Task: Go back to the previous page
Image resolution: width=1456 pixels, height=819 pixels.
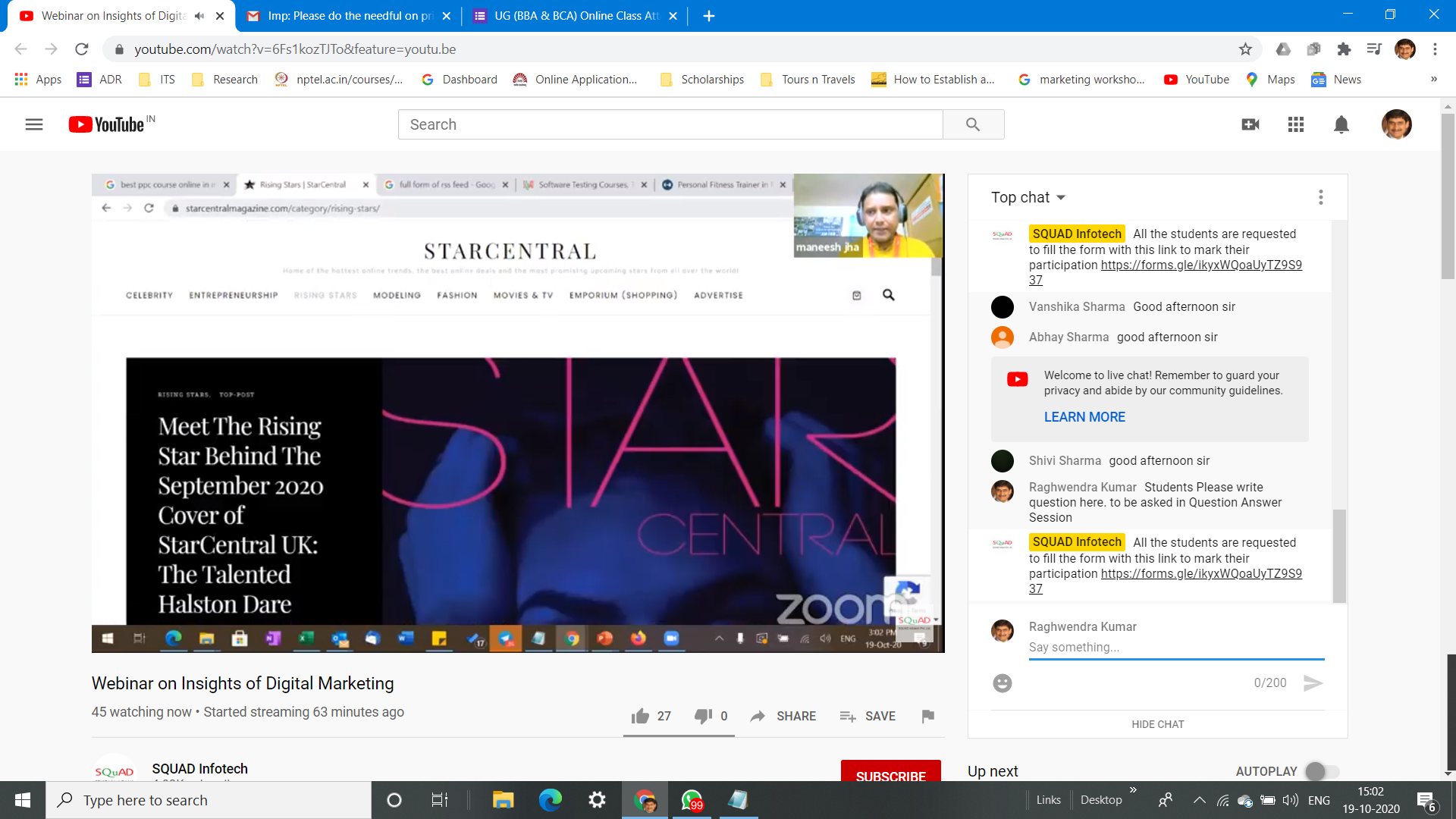Action: (x=20, y=49)
